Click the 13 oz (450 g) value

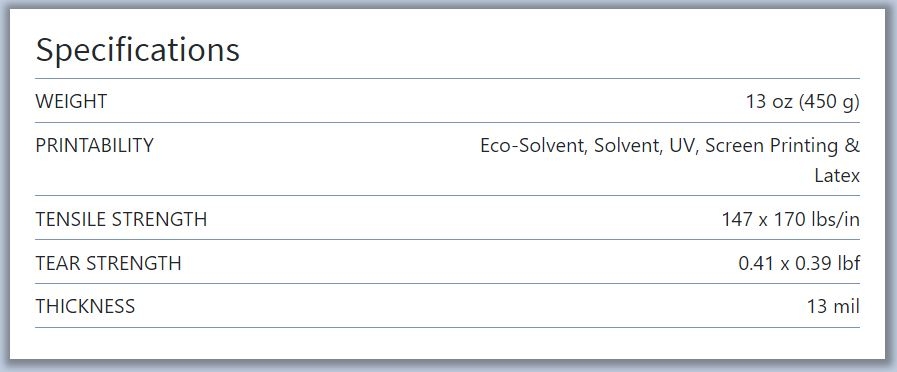click(x=803, y=102)
